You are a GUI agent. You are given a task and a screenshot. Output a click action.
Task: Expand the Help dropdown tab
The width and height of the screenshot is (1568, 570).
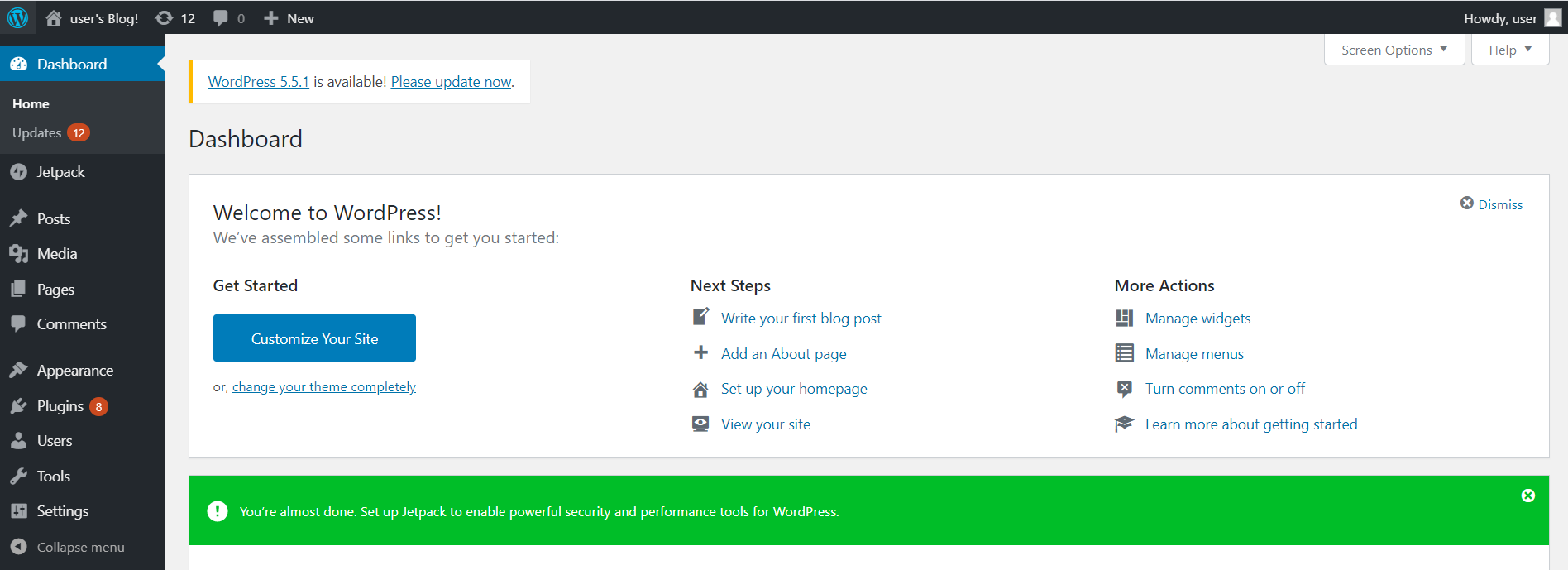point(1509,50)
